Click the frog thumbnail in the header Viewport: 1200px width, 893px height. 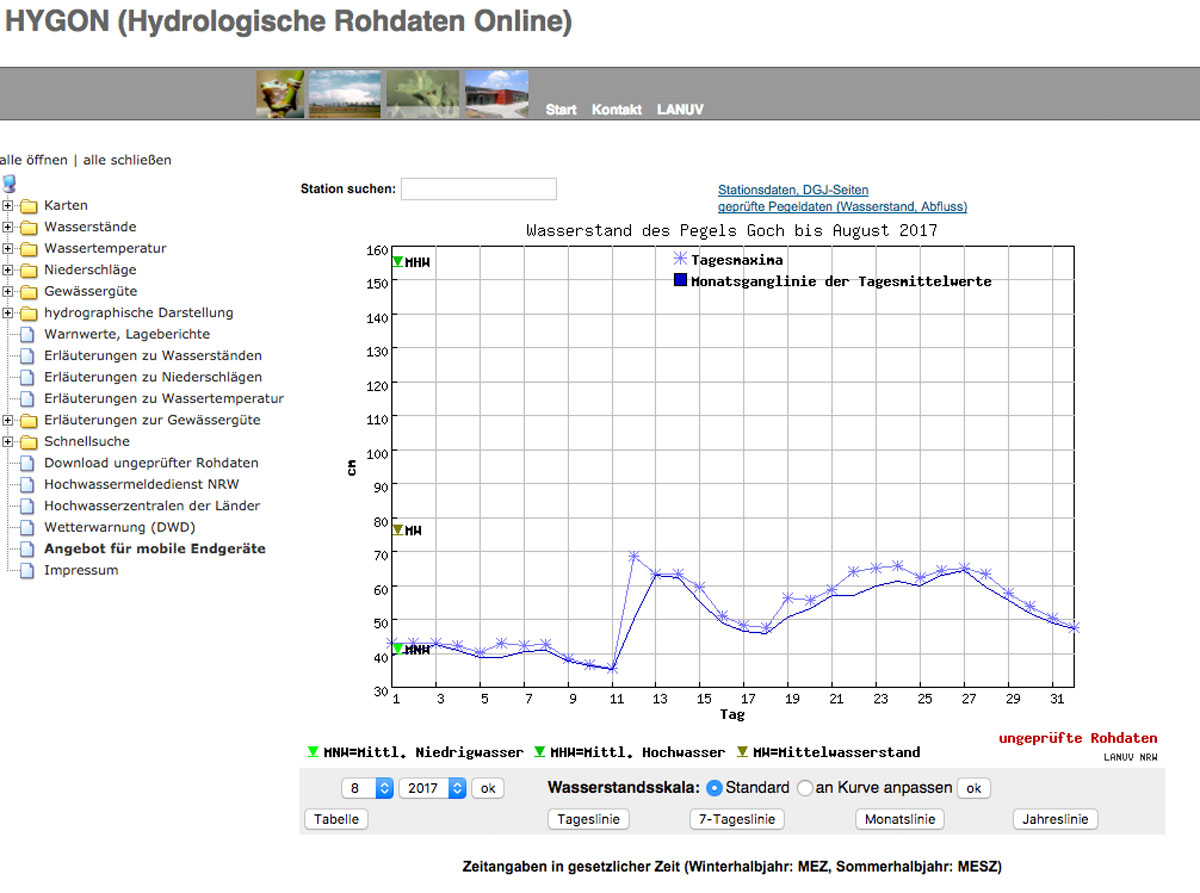(x=280, y=94)
